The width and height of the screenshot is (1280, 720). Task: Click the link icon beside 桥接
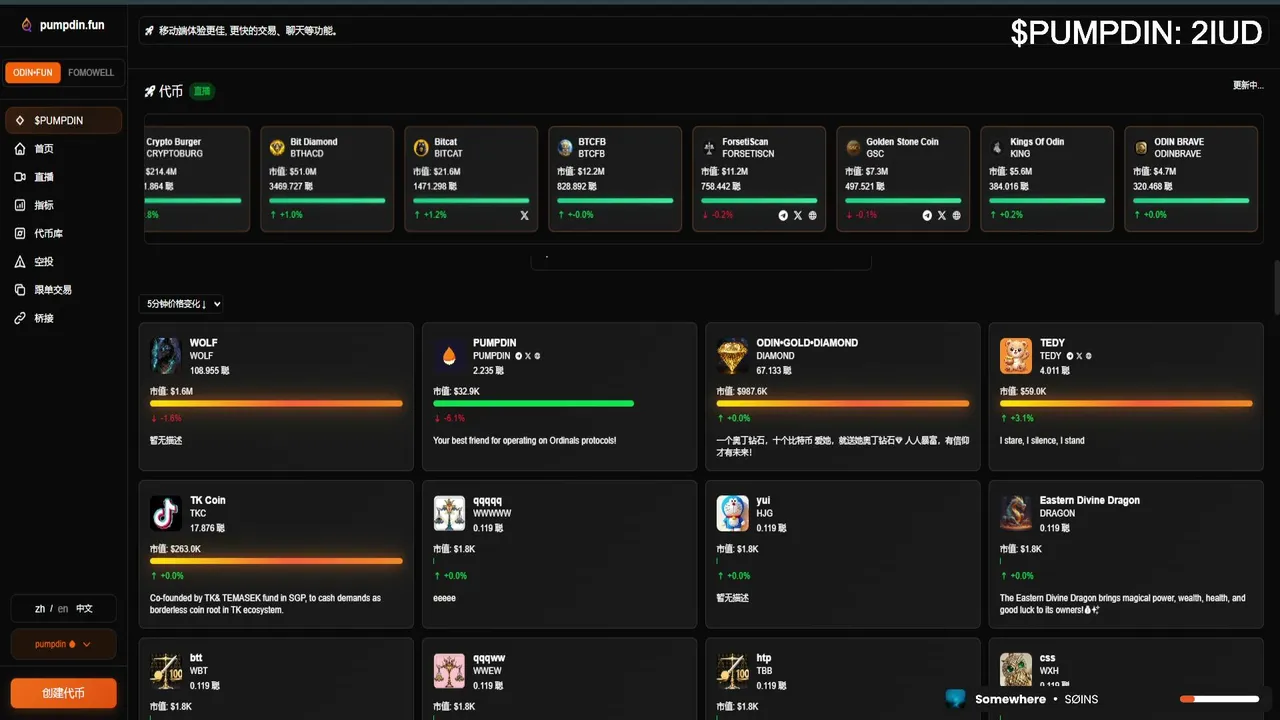coord(20,318)
